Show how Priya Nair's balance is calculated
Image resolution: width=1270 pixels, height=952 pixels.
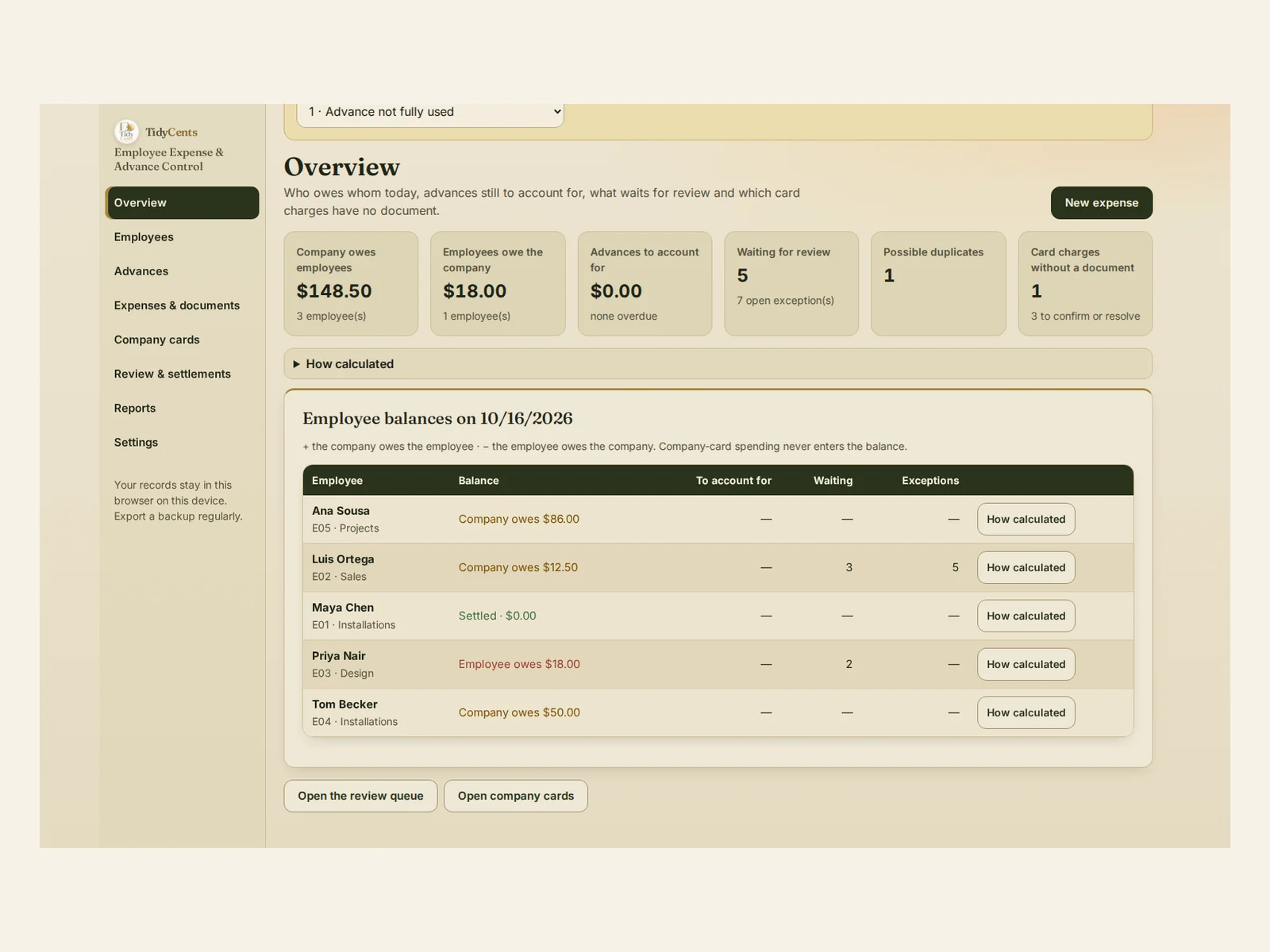tap(1026, 665)
